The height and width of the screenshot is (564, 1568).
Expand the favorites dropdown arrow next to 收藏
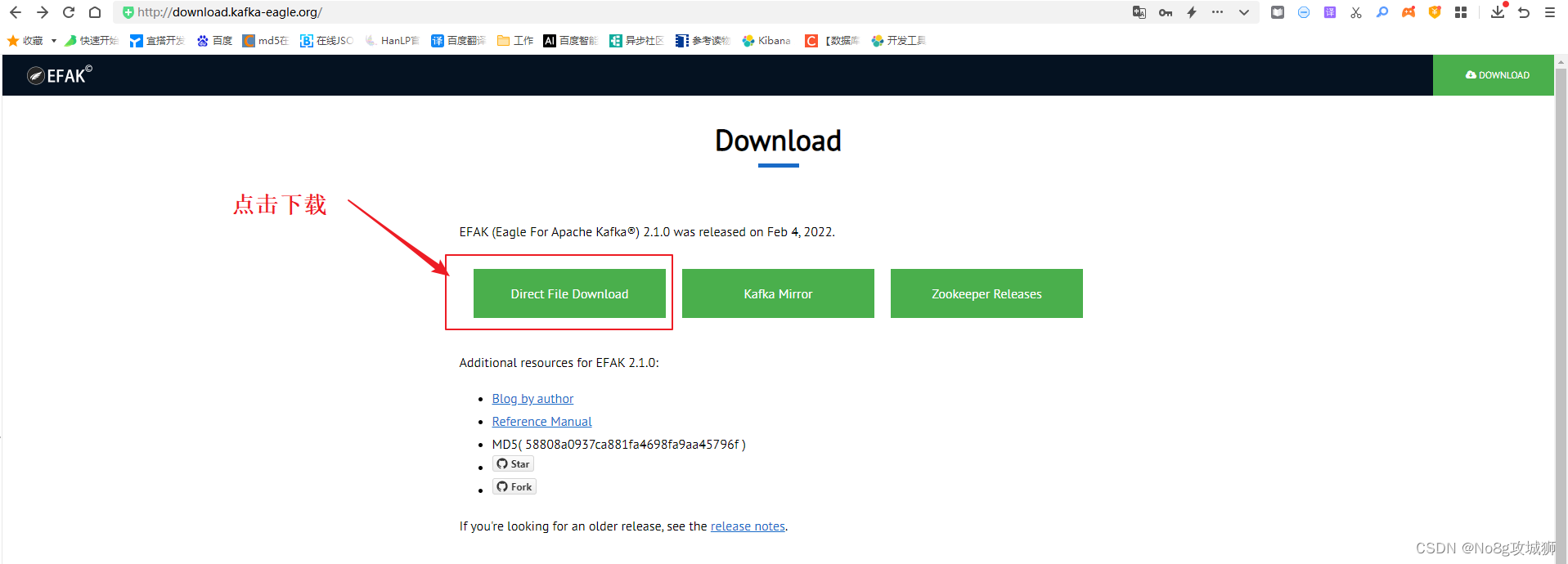click(x=54, y=41)
